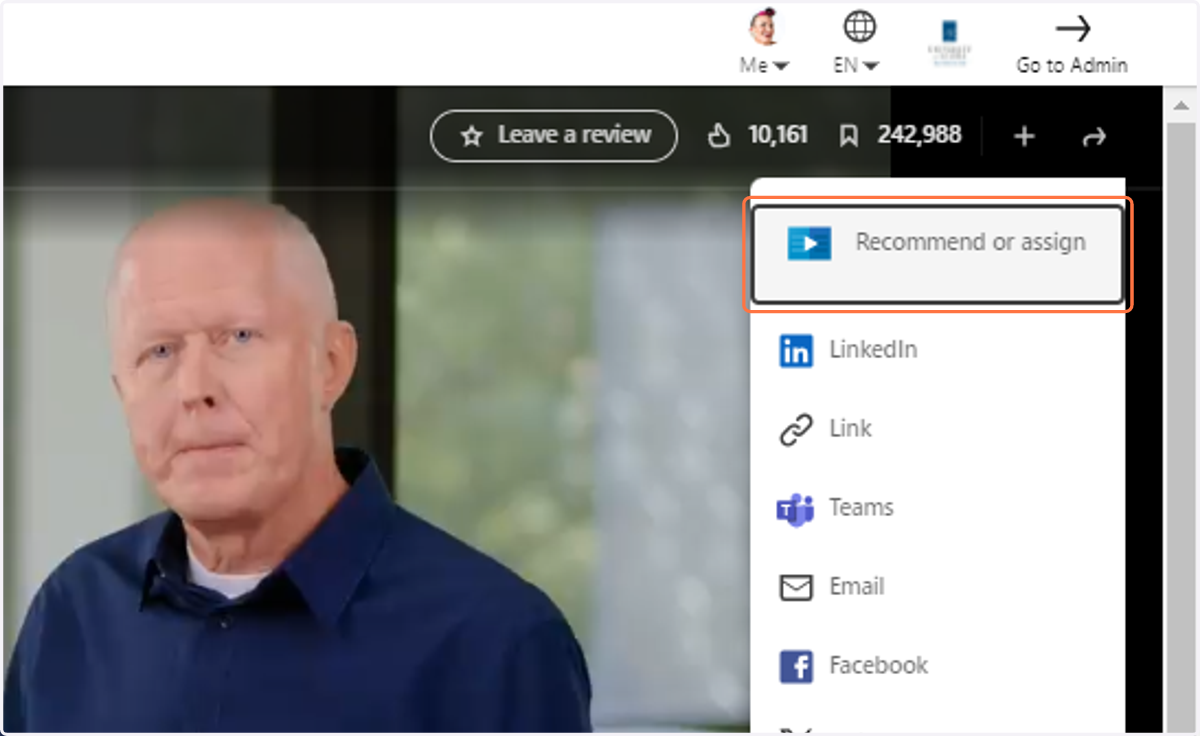Share via Facebook menu option
This screenshot has width=1200, height=736.
click(938, 666)
